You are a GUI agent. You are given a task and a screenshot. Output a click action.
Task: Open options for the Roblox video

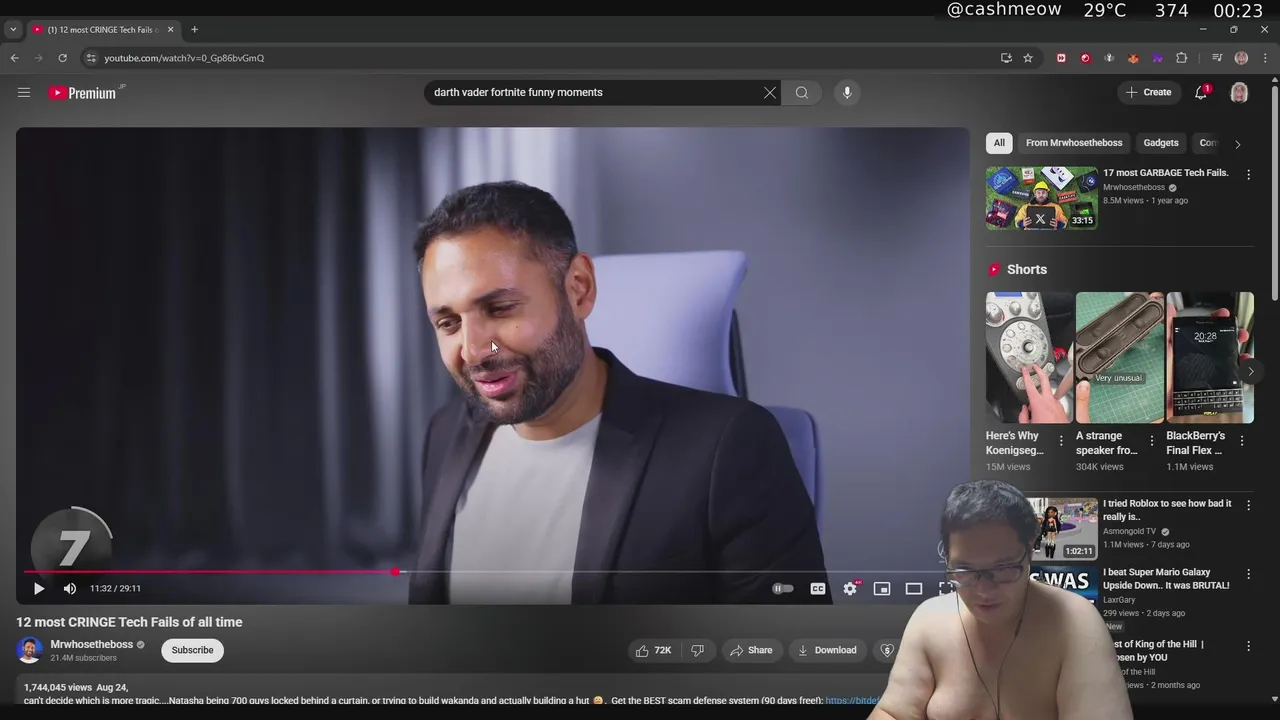1248,505
